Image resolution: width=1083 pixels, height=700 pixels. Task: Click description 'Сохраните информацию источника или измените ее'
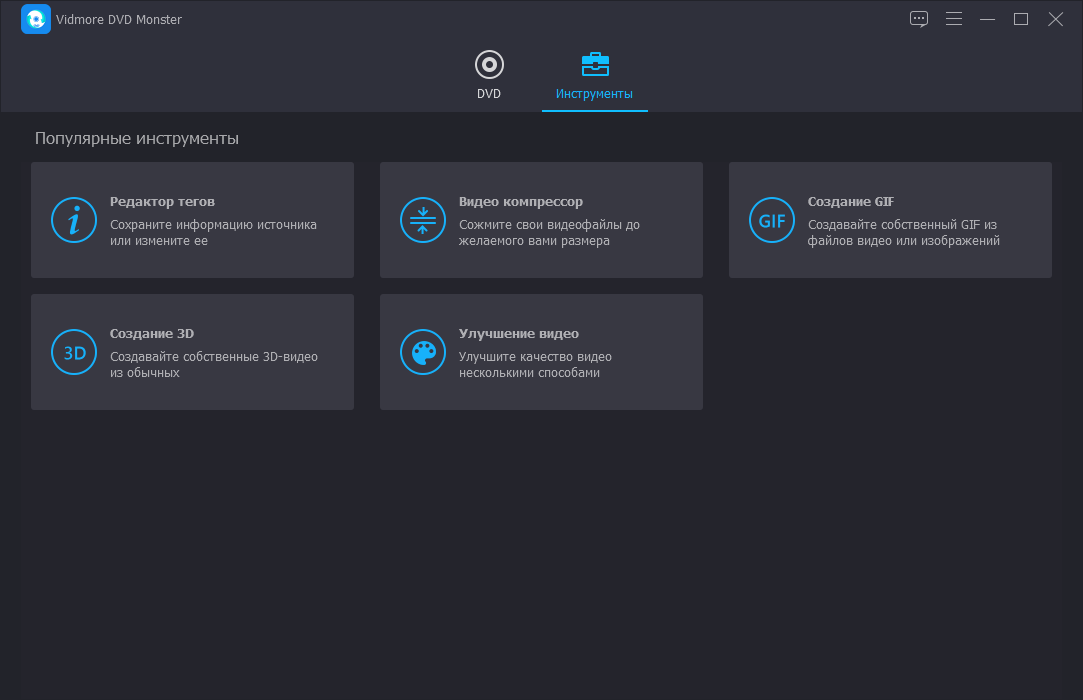click(x=213, y=233)
